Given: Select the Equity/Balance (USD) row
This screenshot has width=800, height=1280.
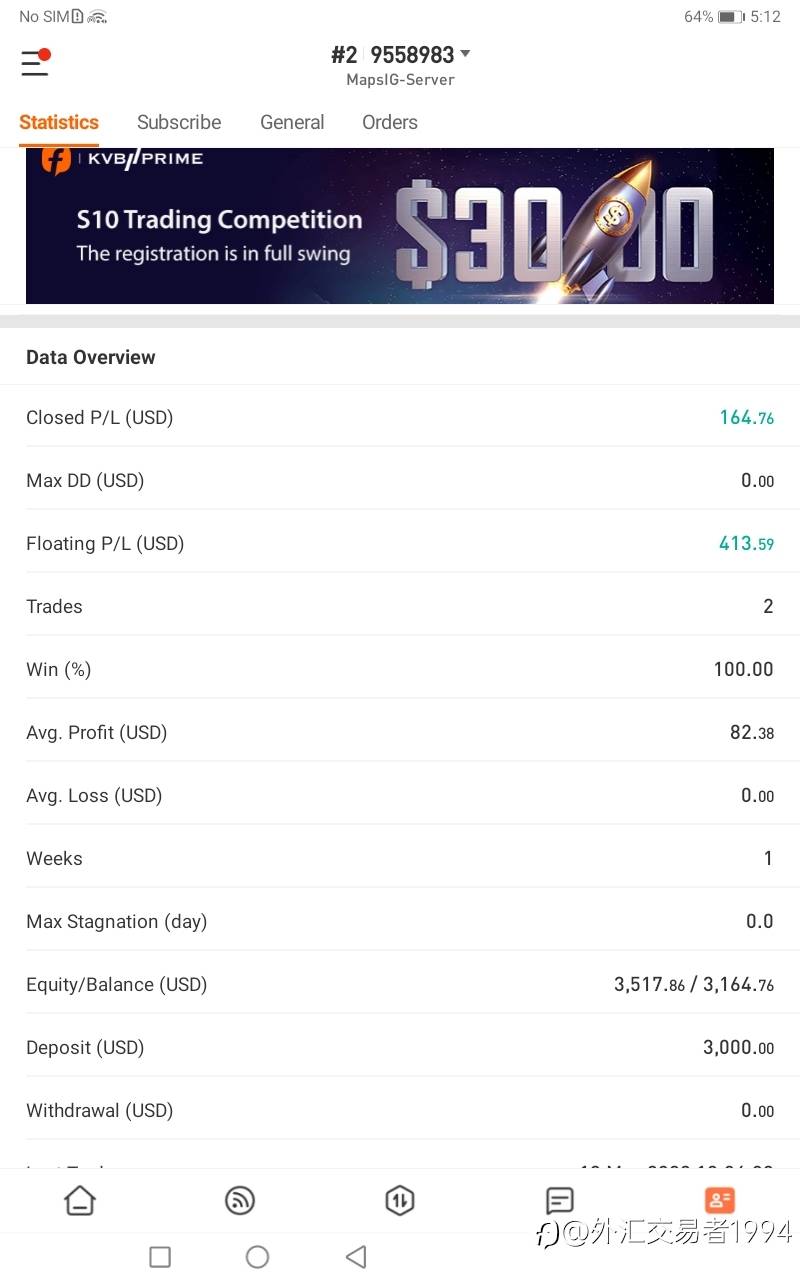Looking at the screenshot, I should pos(400,985).
